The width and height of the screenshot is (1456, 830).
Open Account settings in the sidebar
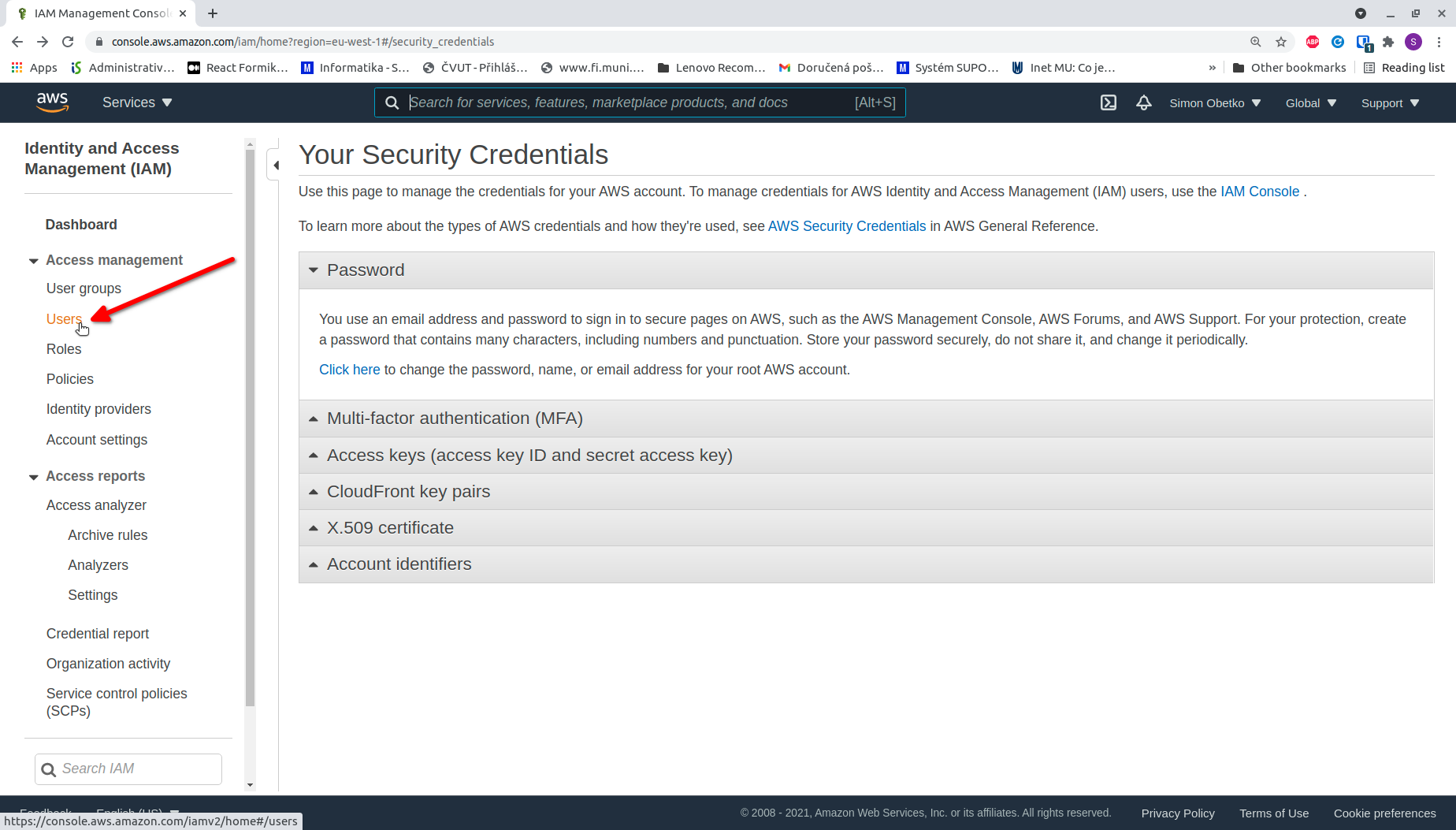coord(97,440)
